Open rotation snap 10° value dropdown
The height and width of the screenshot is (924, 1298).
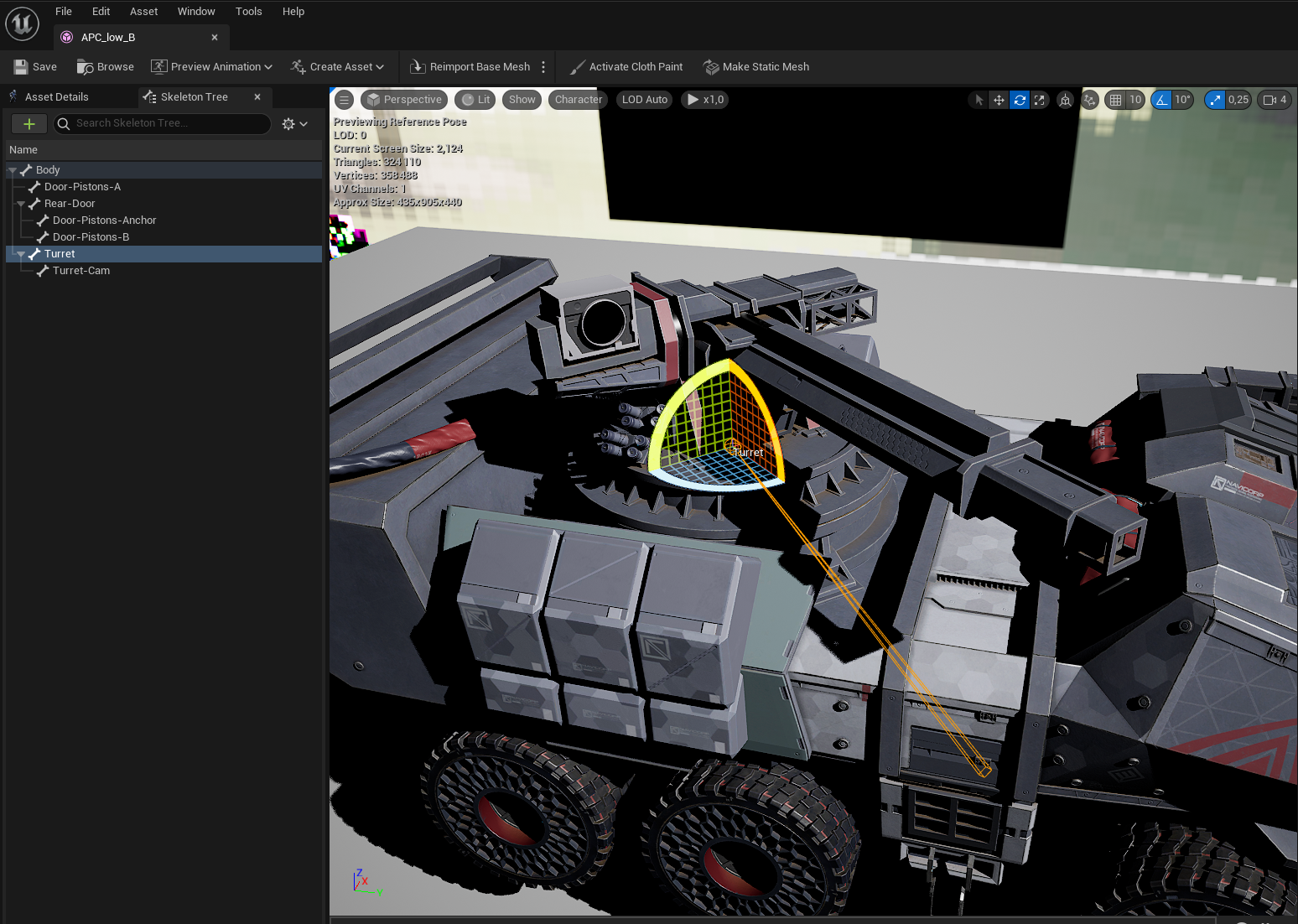tap(1182, 100)
